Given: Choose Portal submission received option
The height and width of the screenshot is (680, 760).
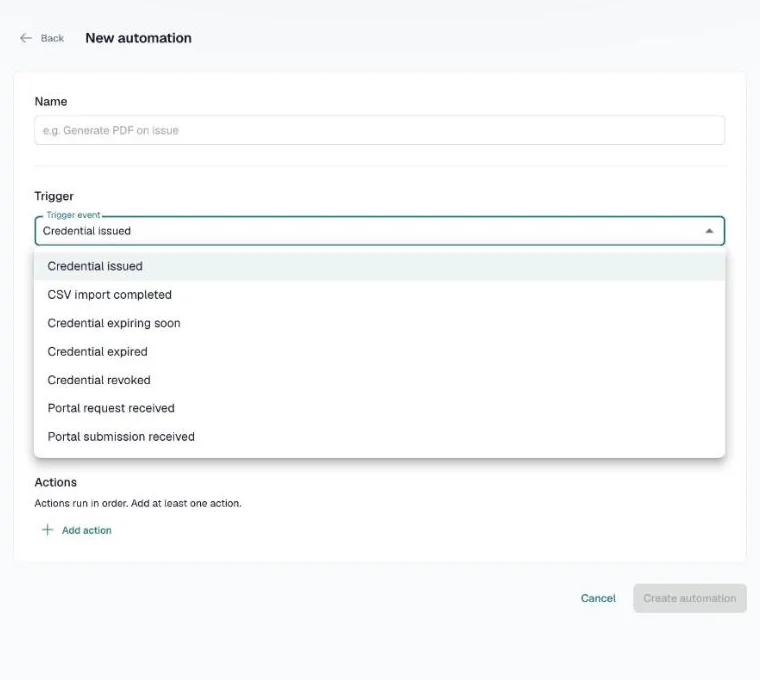Looking at the screenshot, I should pos(380,437).
